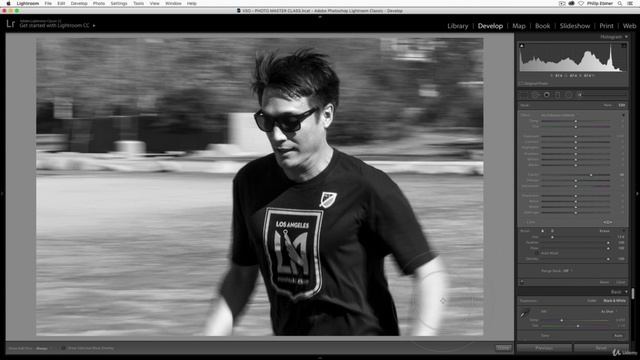This screenshot has width=640, height=360.
Task: Hide the top module picker panel
Action: click(x=320, y=17)
